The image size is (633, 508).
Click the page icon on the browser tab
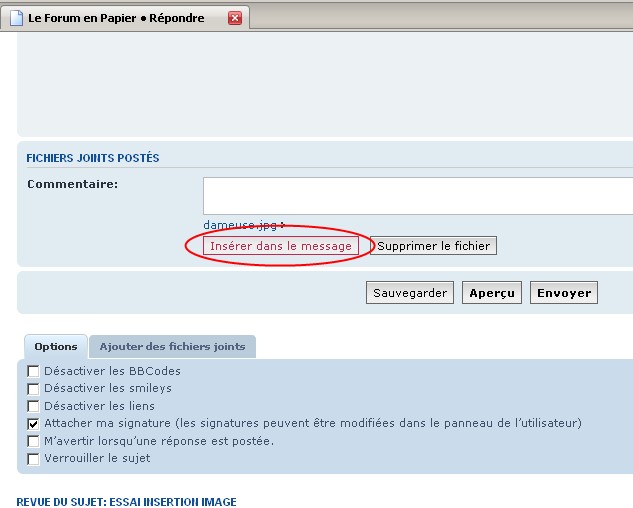[15, 18]
